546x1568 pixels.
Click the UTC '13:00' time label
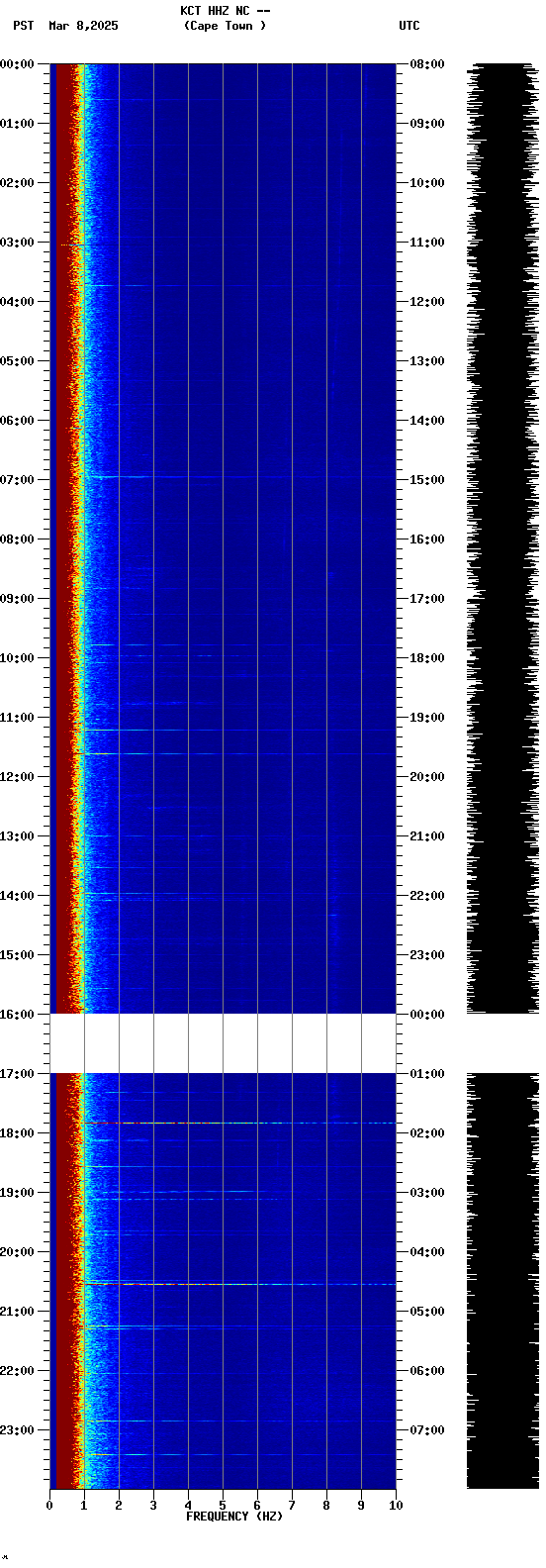pyautogui.click(x=427, y=361)
